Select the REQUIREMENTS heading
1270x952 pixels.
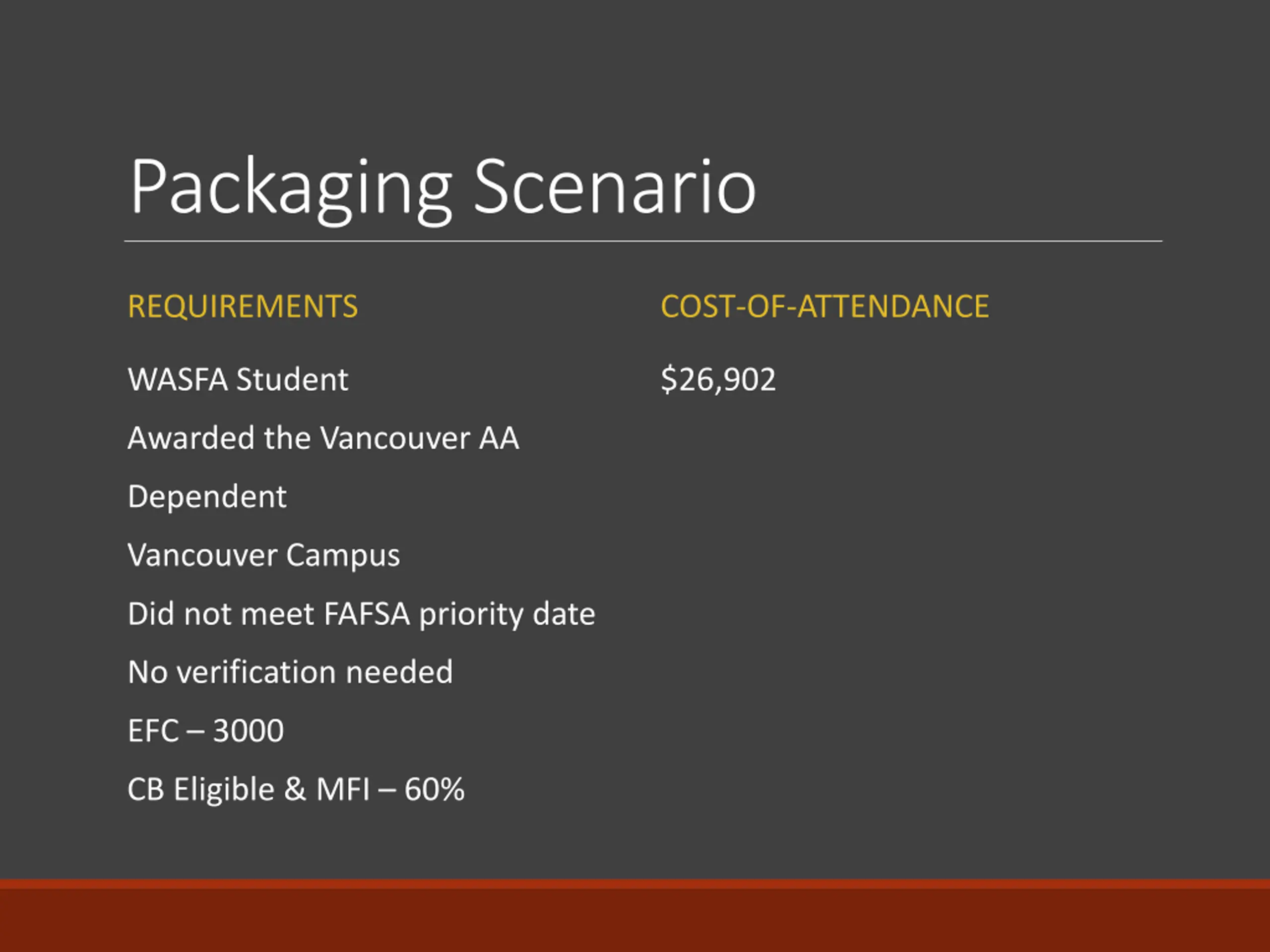click(x=243, y=306)
